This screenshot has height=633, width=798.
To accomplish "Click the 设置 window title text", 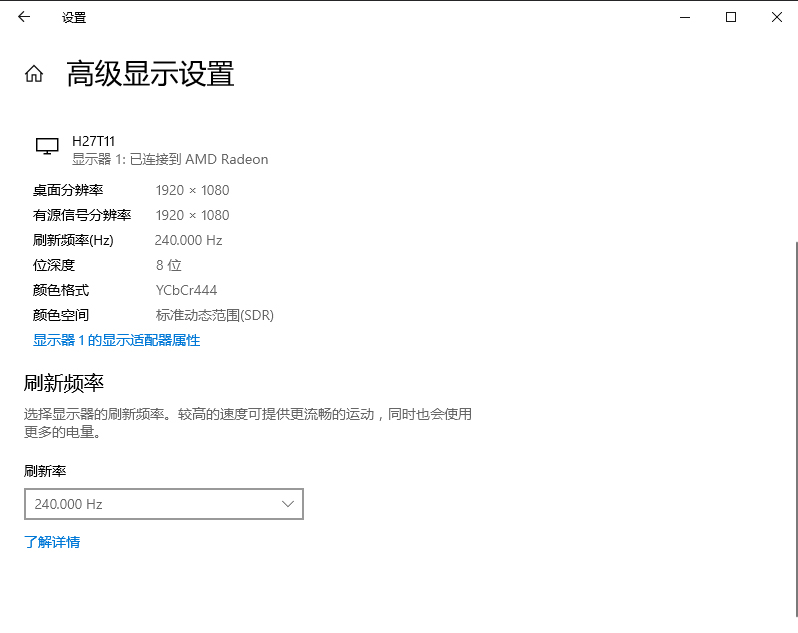I will pyautogui.click(x=74, y=18).
